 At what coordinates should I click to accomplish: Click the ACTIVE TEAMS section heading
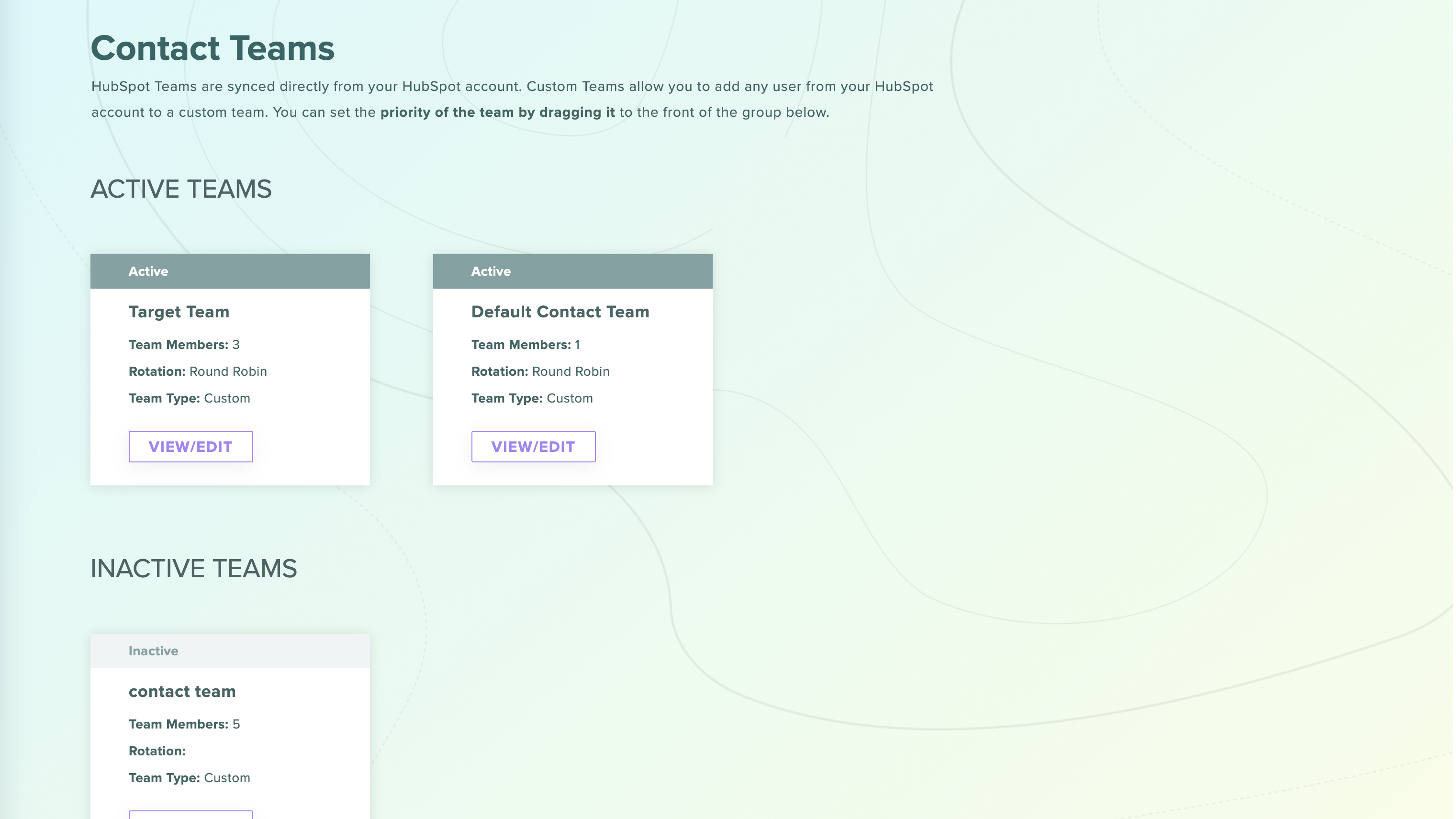[x=181, y=189]
